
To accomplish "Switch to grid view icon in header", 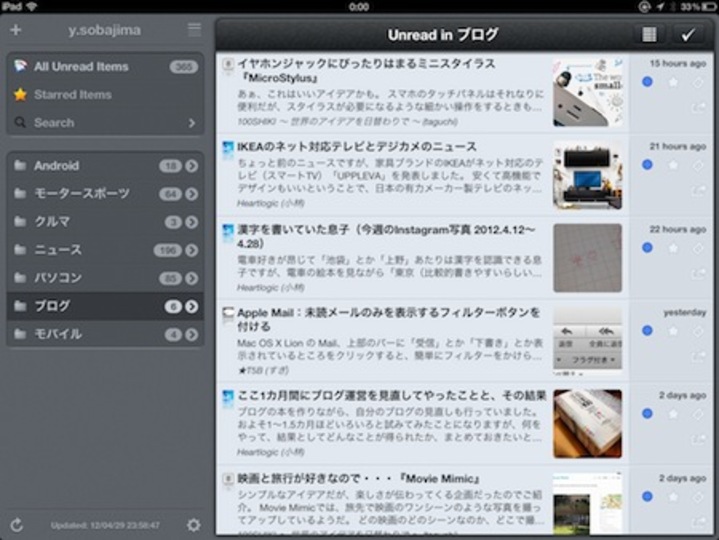I will coord(649,35).
